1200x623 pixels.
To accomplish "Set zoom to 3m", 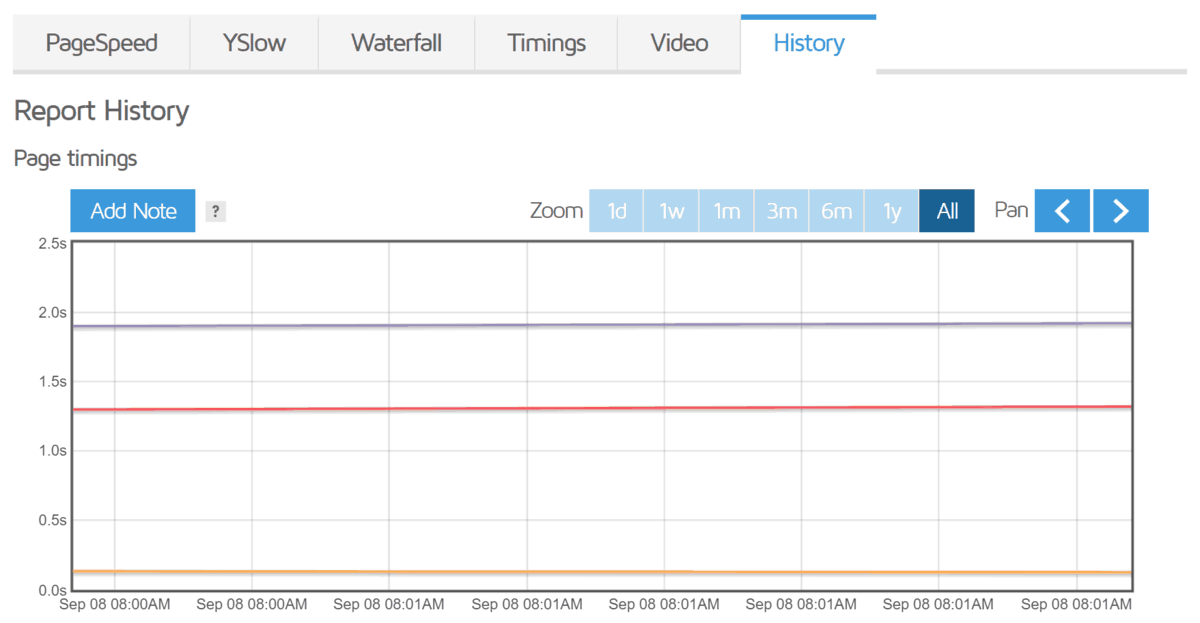I will click(x=781, y=211).
